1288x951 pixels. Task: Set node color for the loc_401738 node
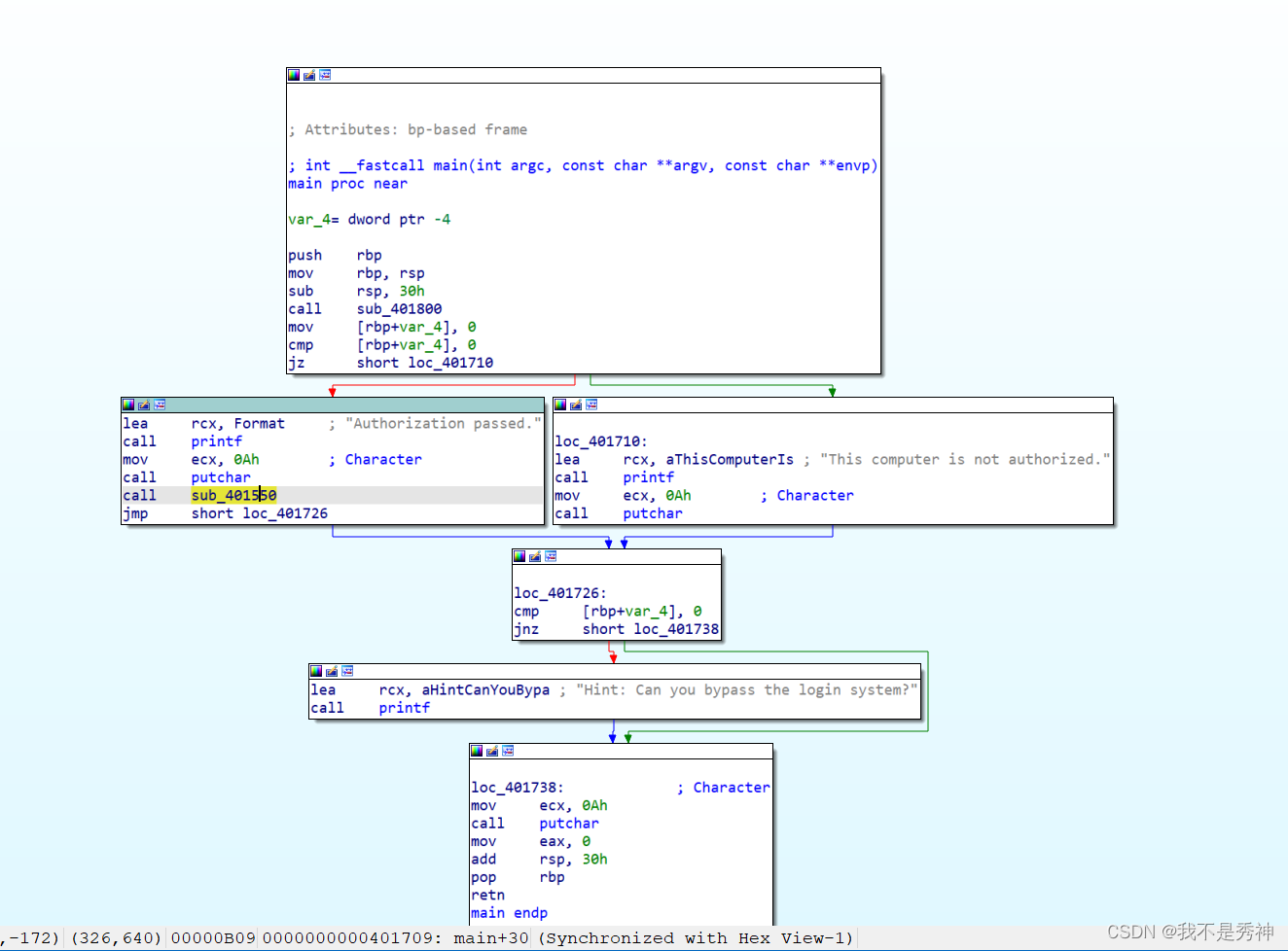(x=477, y=751)
